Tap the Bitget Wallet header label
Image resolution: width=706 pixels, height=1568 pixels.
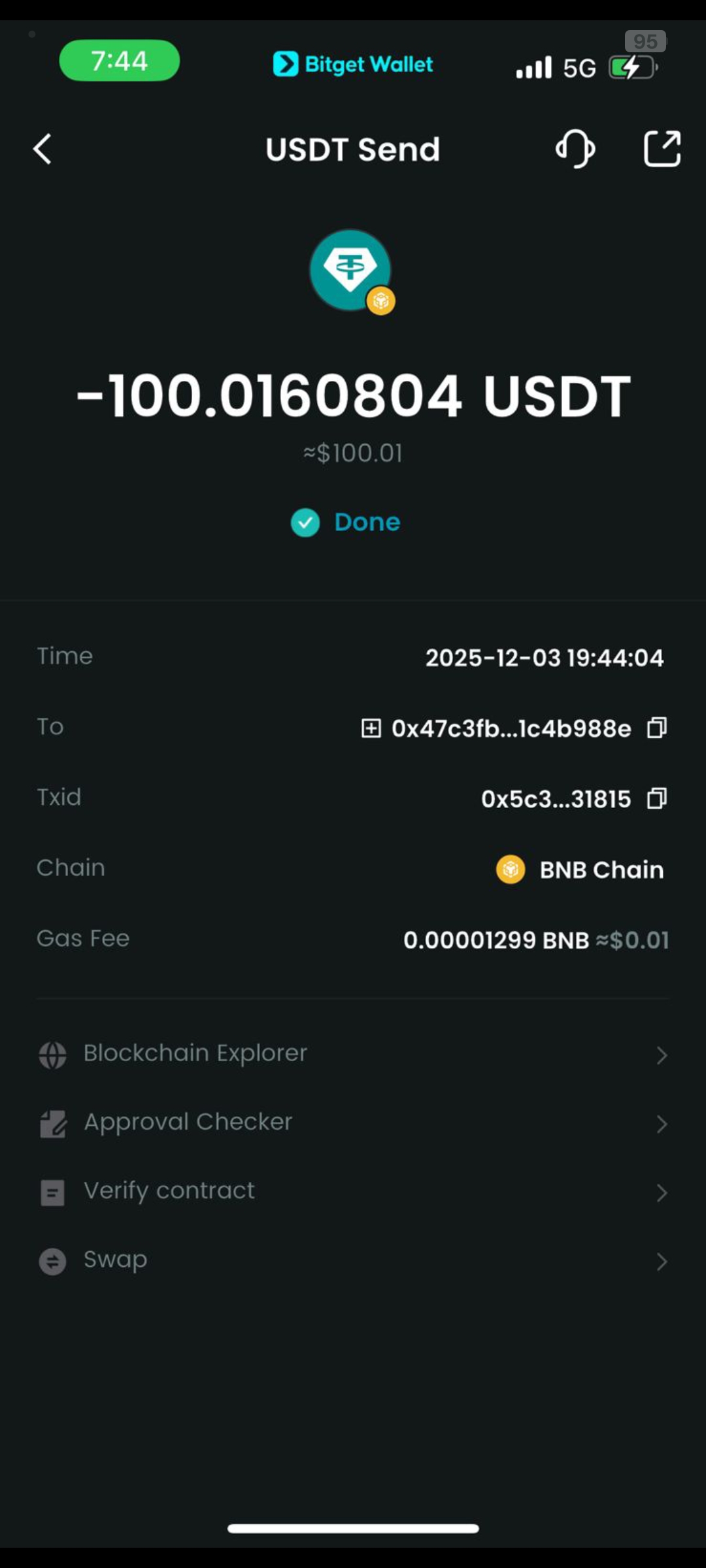pos(353,64)
